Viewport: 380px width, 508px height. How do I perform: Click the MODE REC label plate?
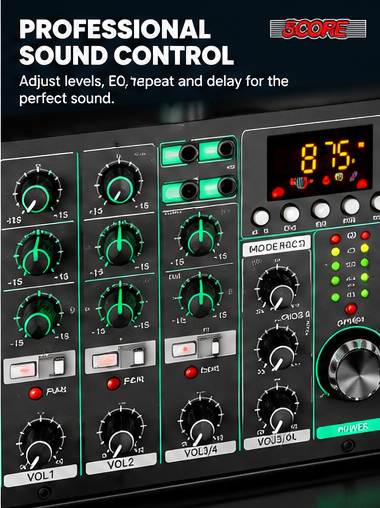pyautogui.click(x=276, y=246)
